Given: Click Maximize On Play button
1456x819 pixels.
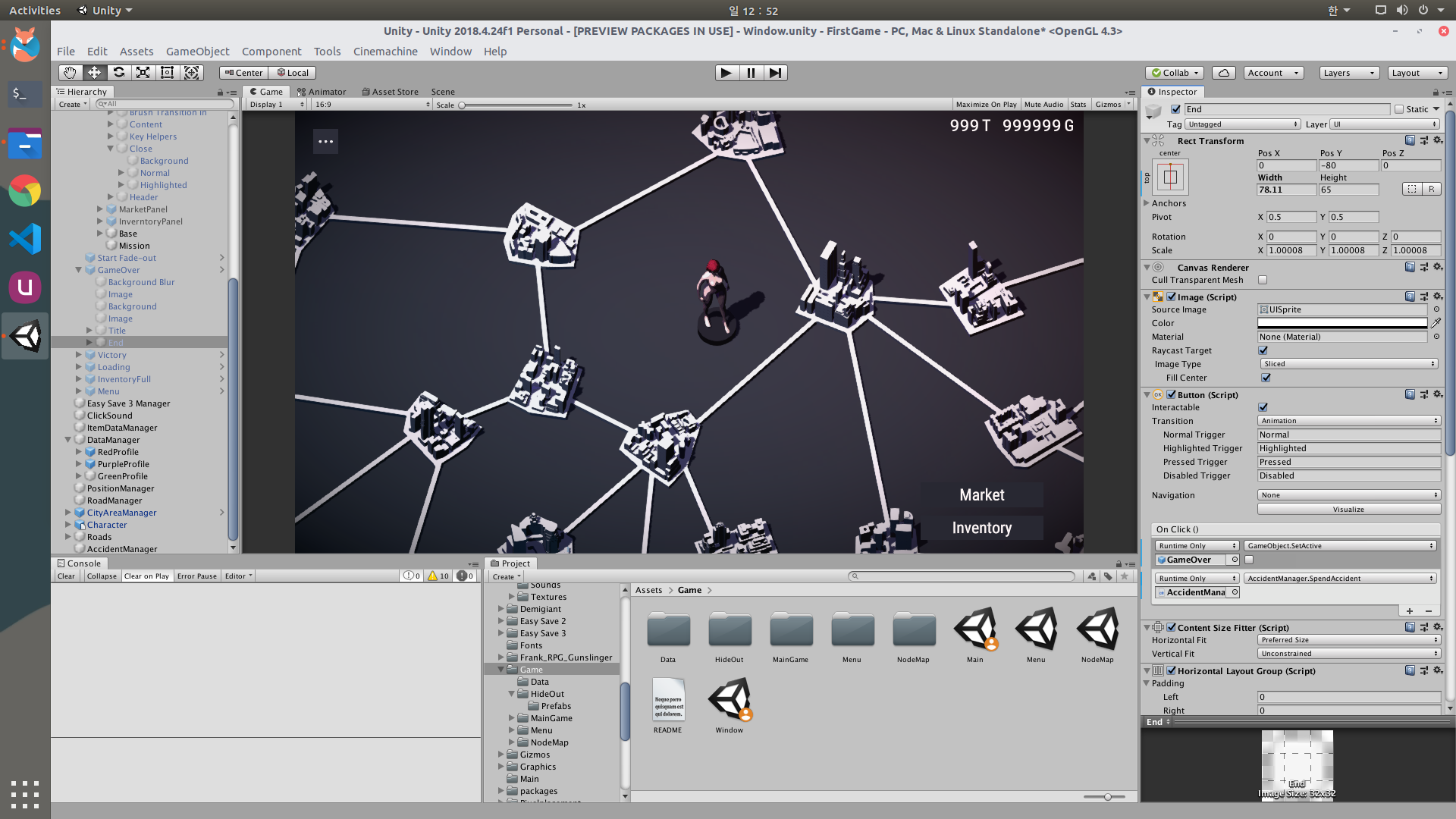Looking at the screenshot, I should [x=986, y=105].
